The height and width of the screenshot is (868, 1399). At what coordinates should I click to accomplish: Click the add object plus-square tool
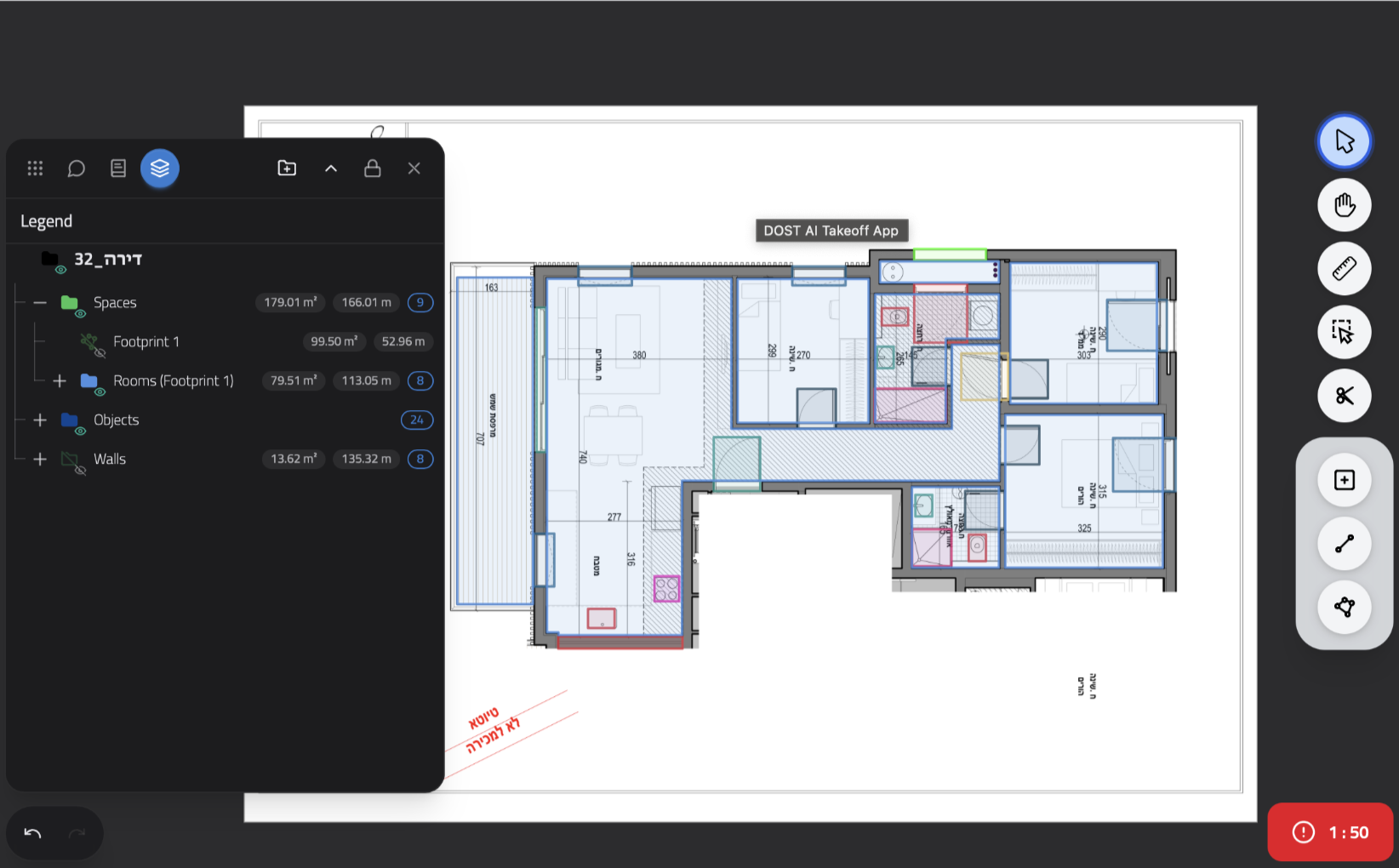click(1344, 480)
